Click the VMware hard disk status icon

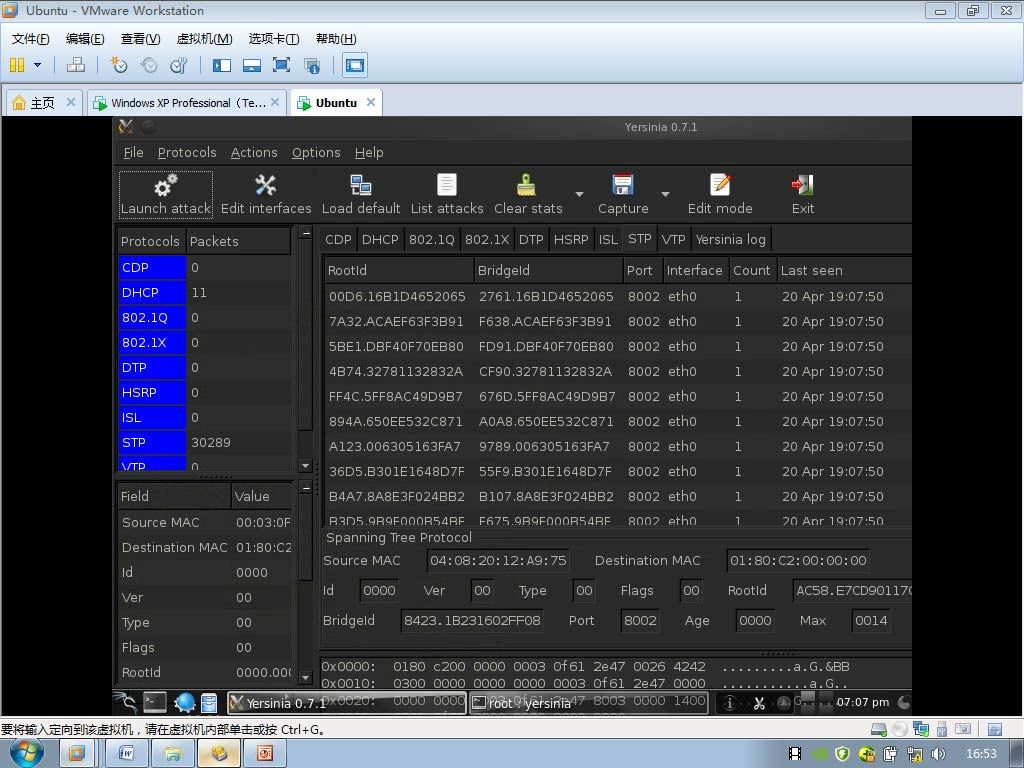tap(878, 729)
